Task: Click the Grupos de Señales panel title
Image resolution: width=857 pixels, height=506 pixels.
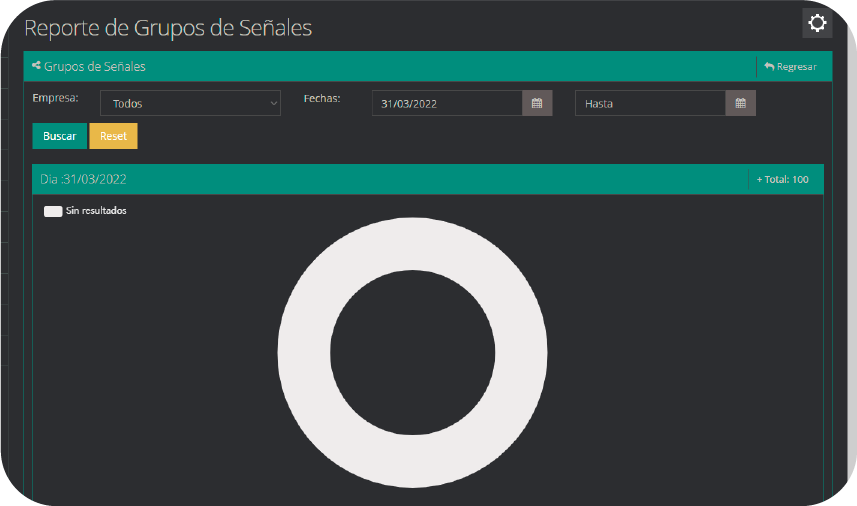Action: point(95,67)
